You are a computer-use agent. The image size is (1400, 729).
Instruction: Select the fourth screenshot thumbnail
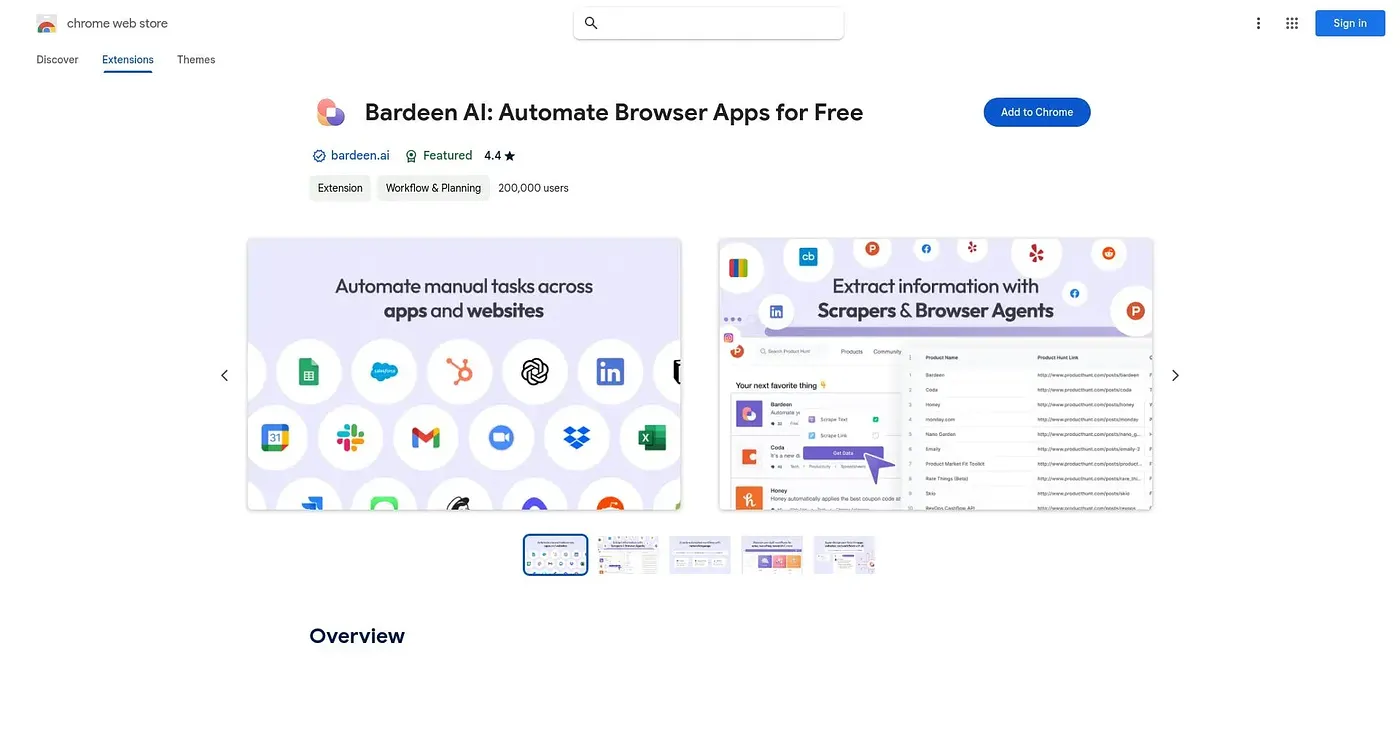(772, 555)
